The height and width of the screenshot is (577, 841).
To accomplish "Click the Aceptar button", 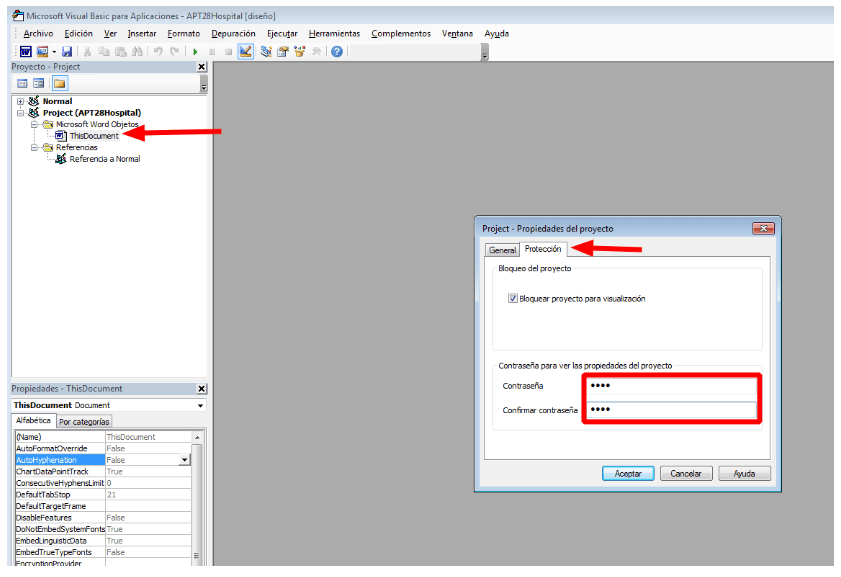I will coord(628,474).
